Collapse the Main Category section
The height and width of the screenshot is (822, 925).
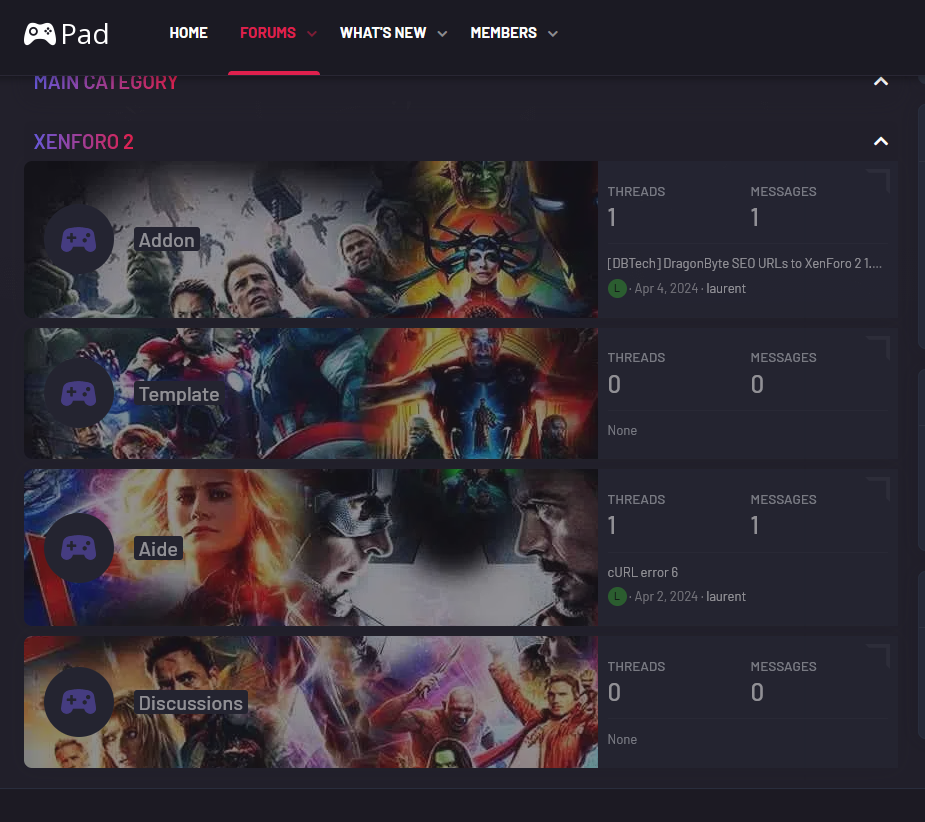(x=880, y=82)
